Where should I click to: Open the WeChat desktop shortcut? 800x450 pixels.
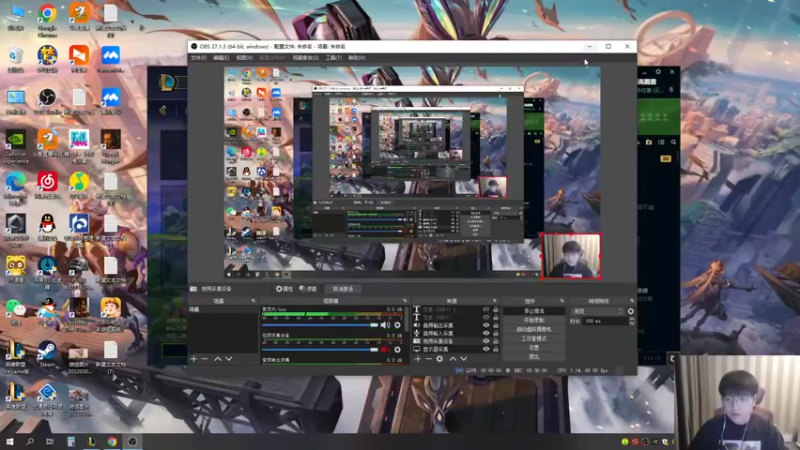[15, 312]
